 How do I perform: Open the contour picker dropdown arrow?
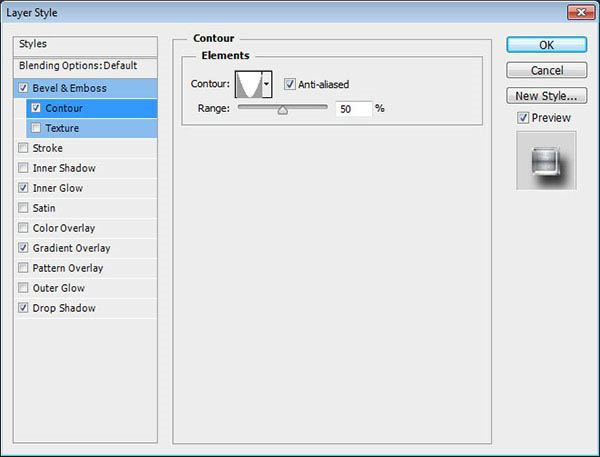tap(267, 86)
